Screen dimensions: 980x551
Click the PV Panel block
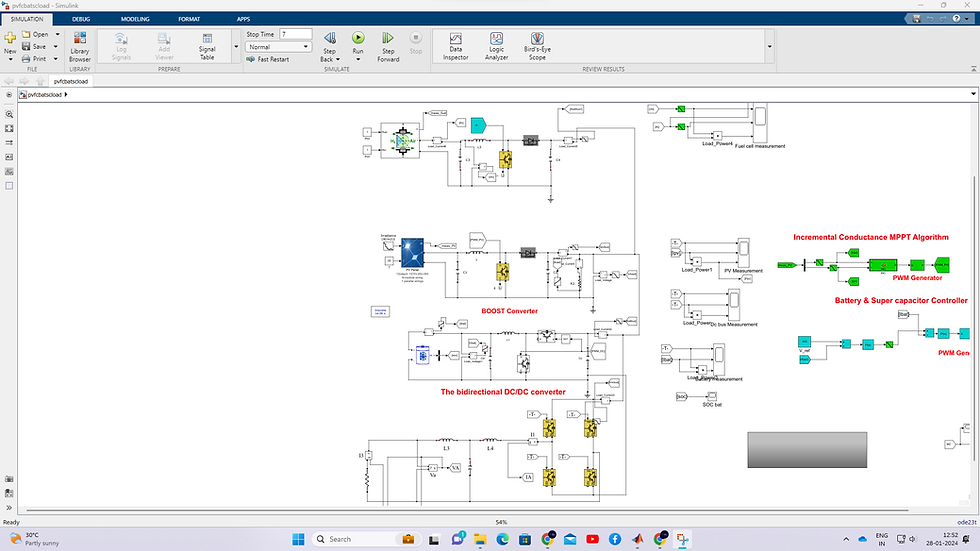[x=412, y=252]
